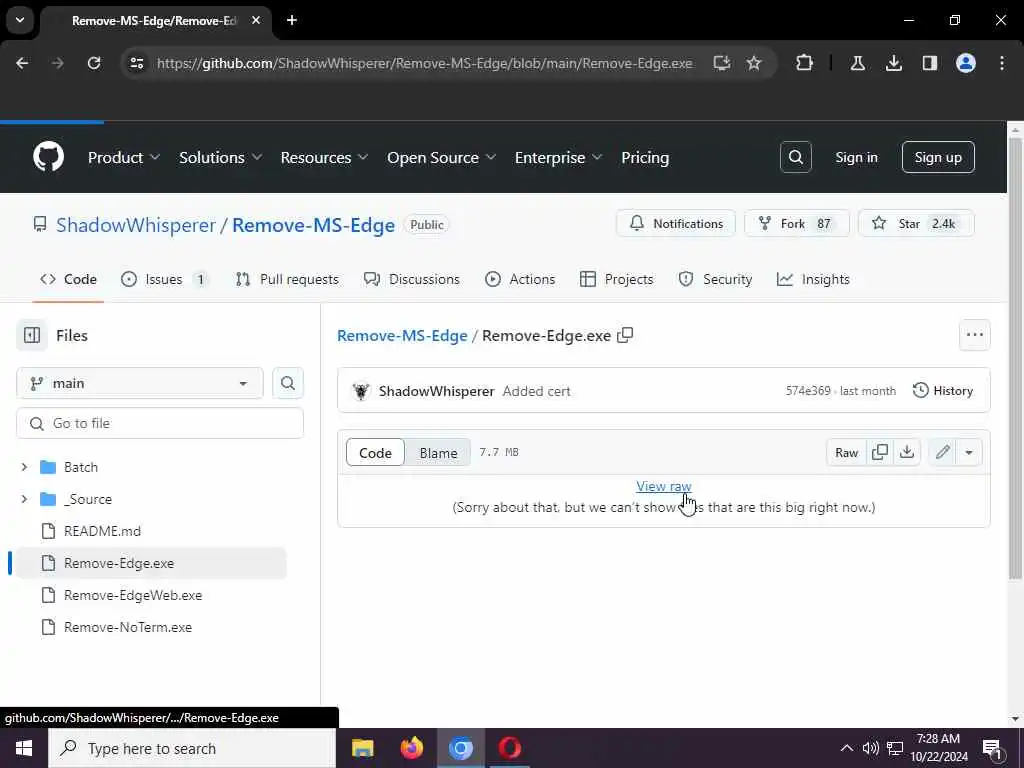This screenshot has width=1024, height=768.
Task: Open a new browser tab
Action: (292, 20)
